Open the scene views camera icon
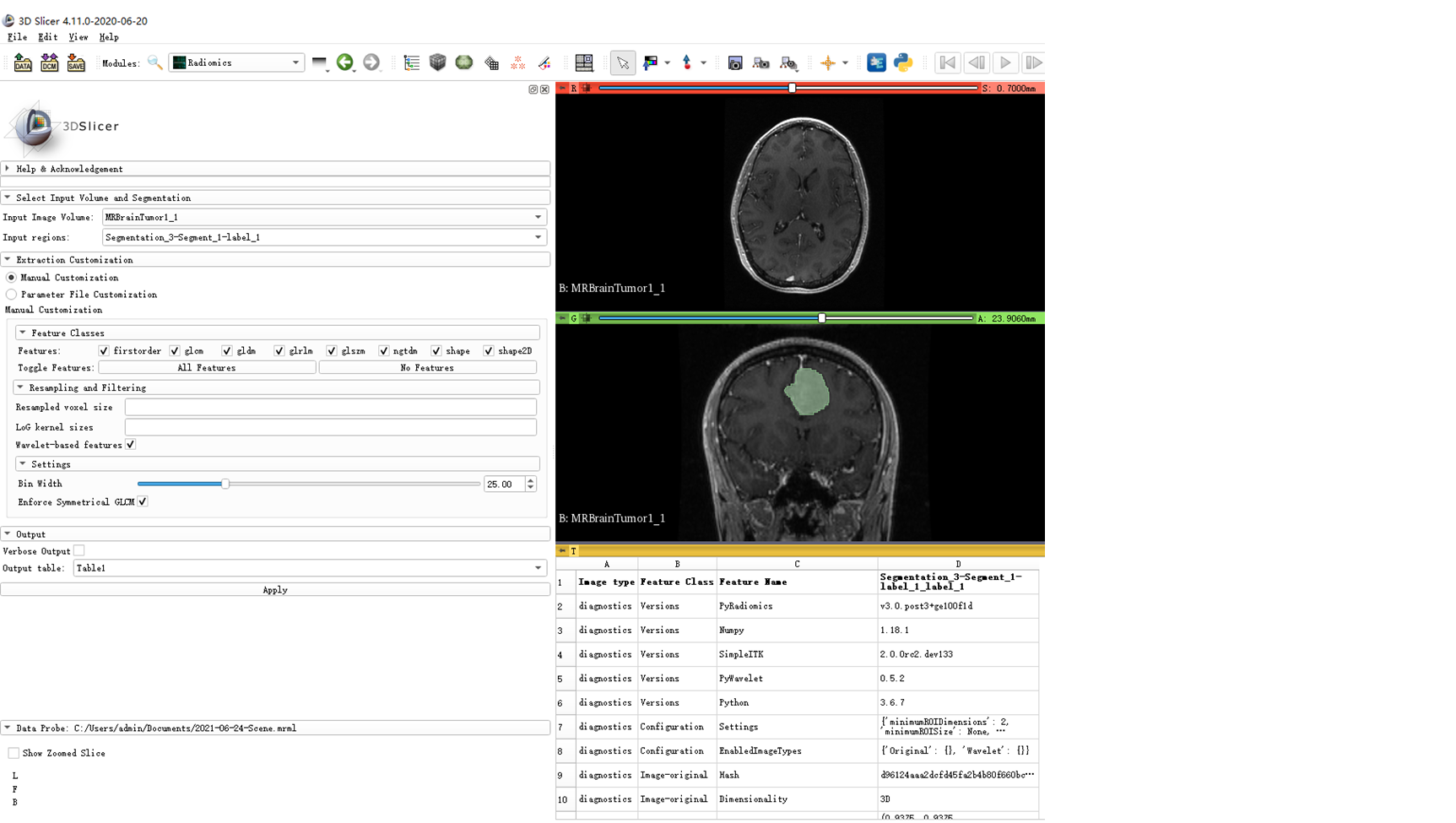This screenshot has width=1456, height=823. pyautogui.click(x=761, y=62)
